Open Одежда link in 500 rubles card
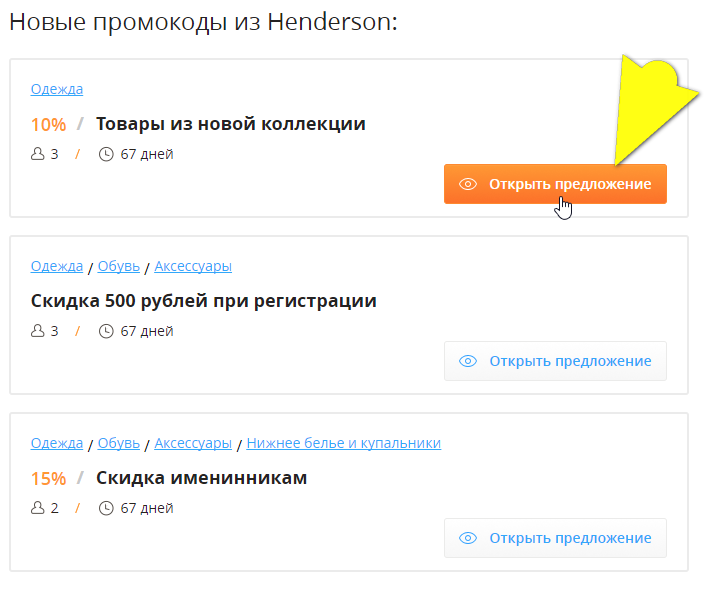 tap(57, 266)
